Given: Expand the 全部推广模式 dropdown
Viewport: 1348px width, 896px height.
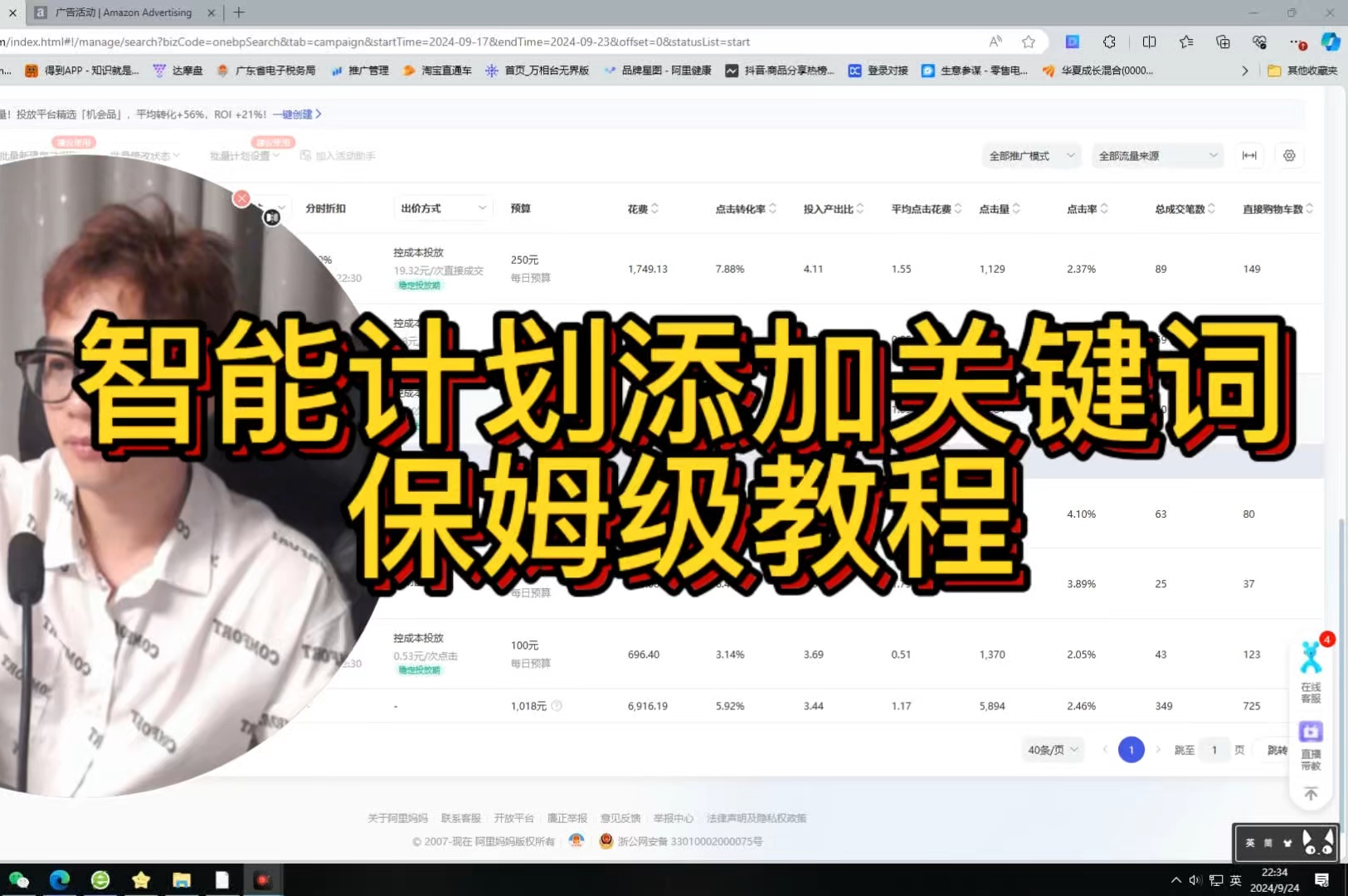Looking at the screenshot, I should coord(1031,156).
